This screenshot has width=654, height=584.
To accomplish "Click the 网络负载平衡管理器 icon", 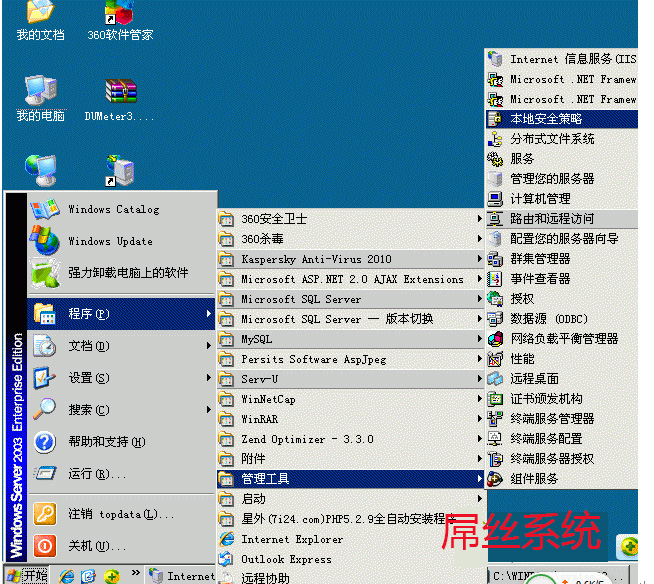I will [495, 339].
